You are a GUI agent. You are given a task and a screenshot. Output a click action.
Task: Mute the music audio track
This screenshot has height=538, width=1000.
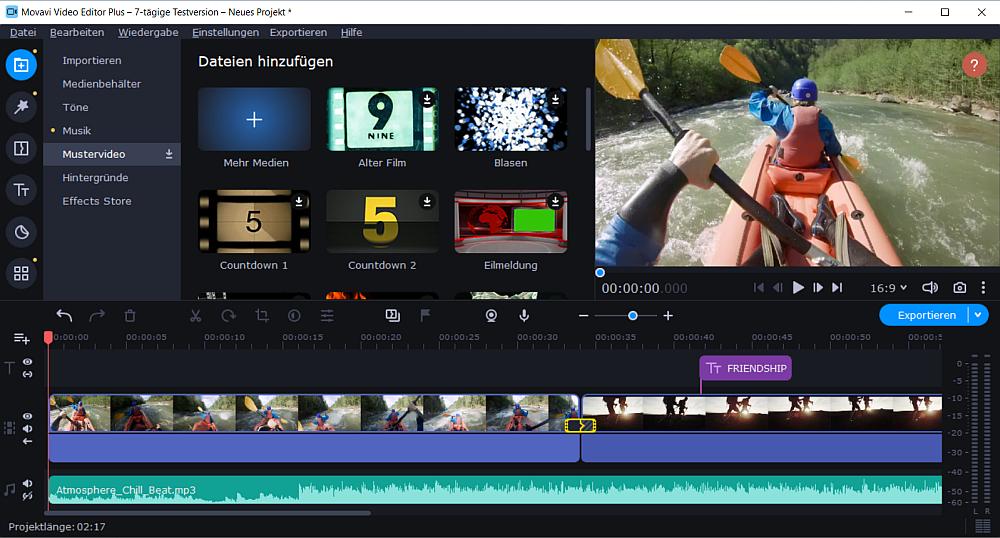[27, 483]
